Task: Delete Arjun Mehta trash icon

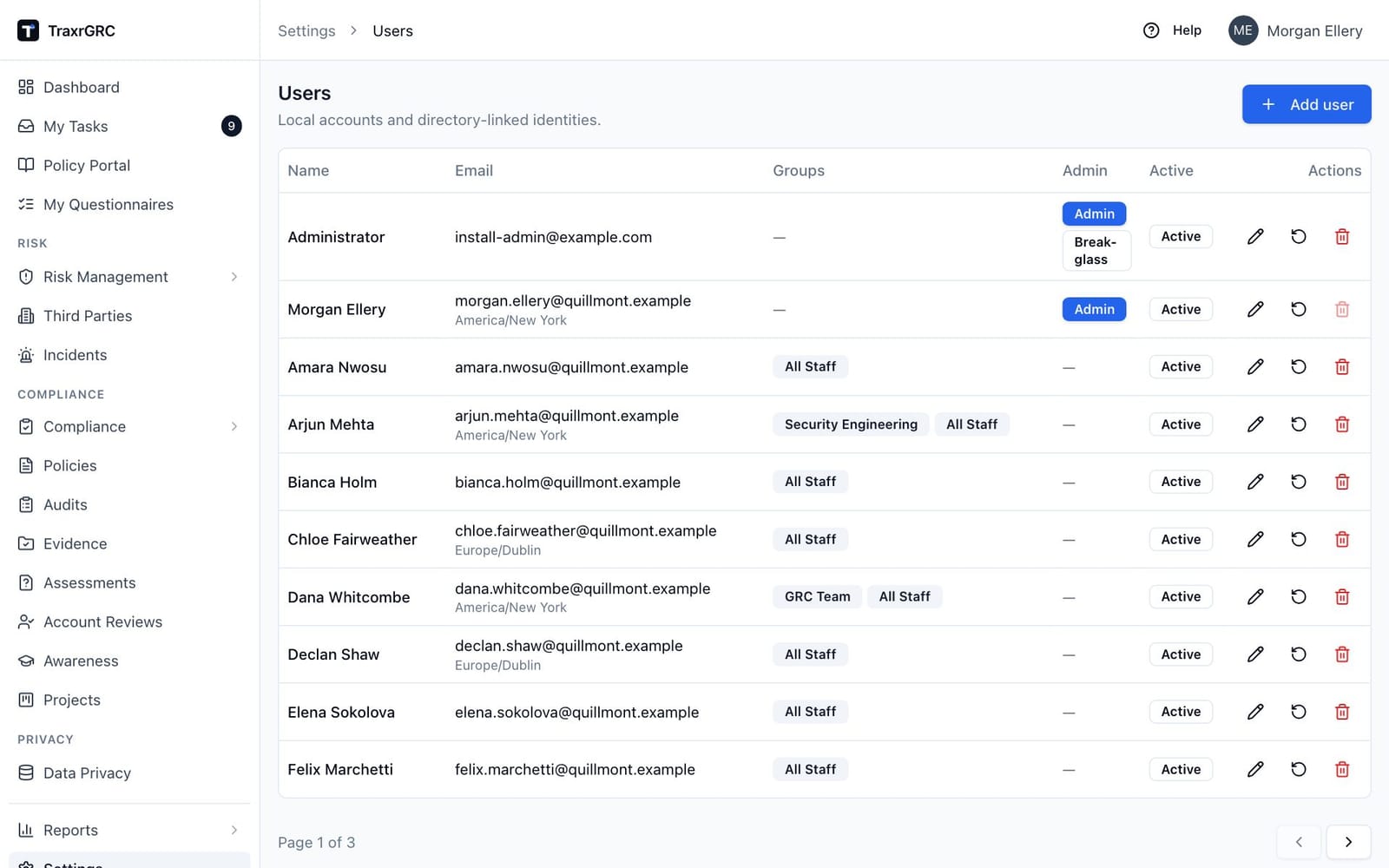Action: coord(1342,424)
